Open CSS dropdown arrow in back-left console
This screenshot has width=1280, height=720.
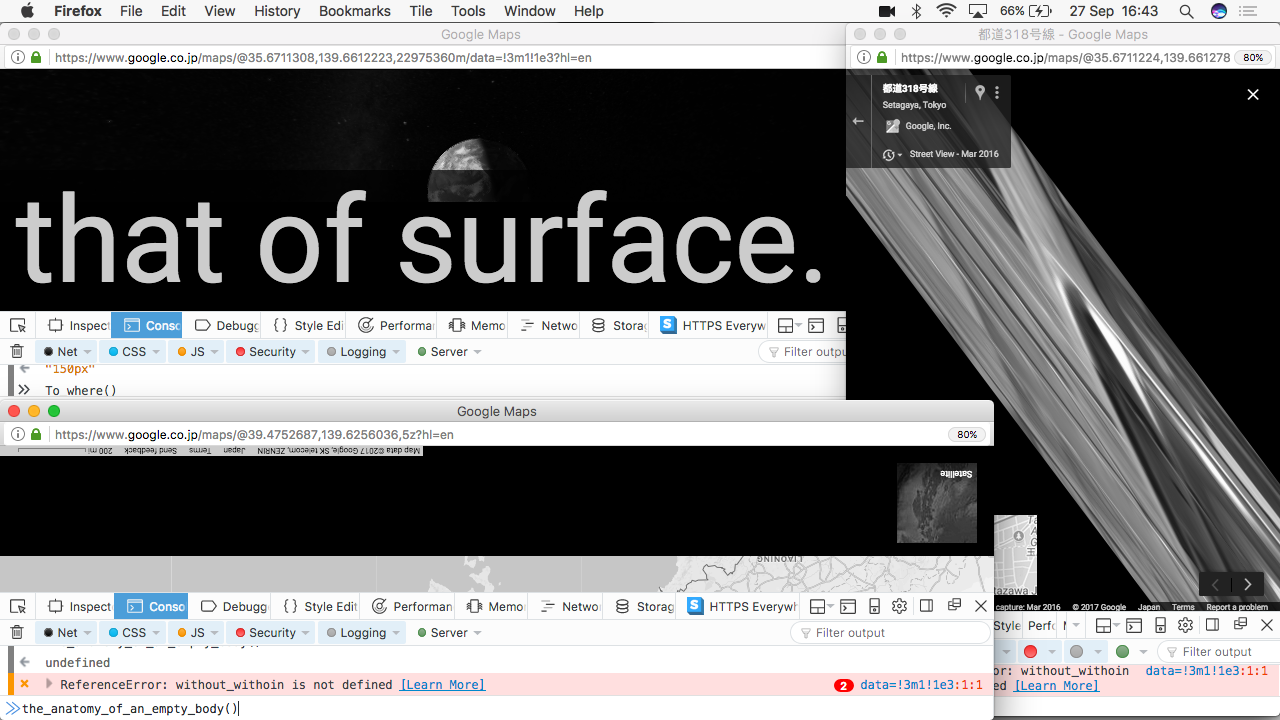point(156,352)
